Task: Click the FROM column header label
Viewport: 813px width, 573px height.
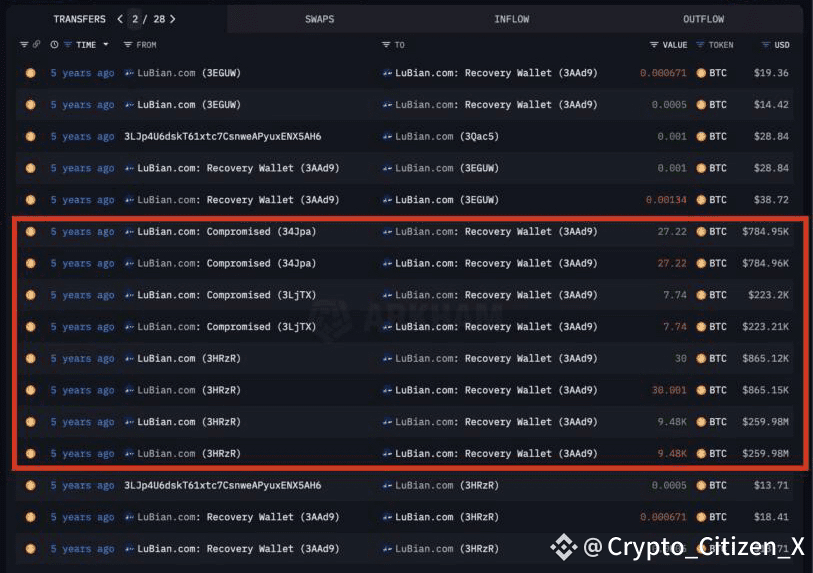Action: (146, 45)
